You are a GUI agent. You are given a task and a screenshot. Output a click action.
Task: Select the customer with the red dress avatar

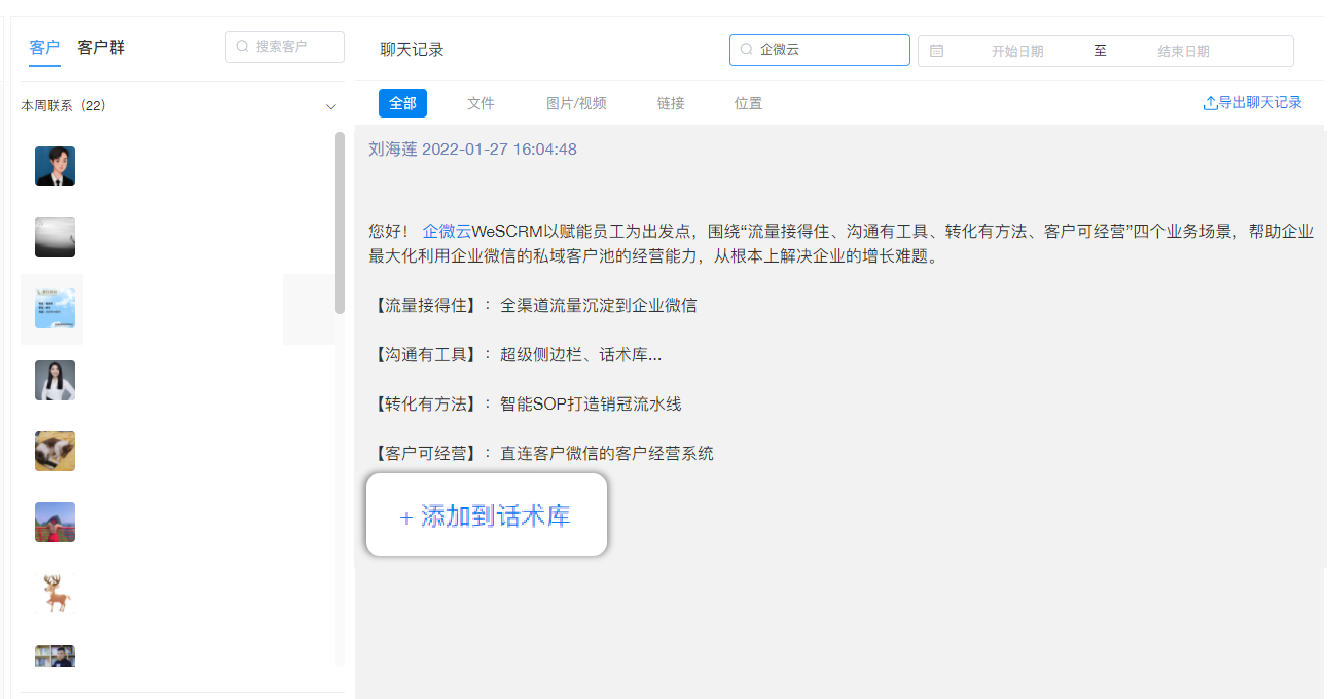coord(55,522)
